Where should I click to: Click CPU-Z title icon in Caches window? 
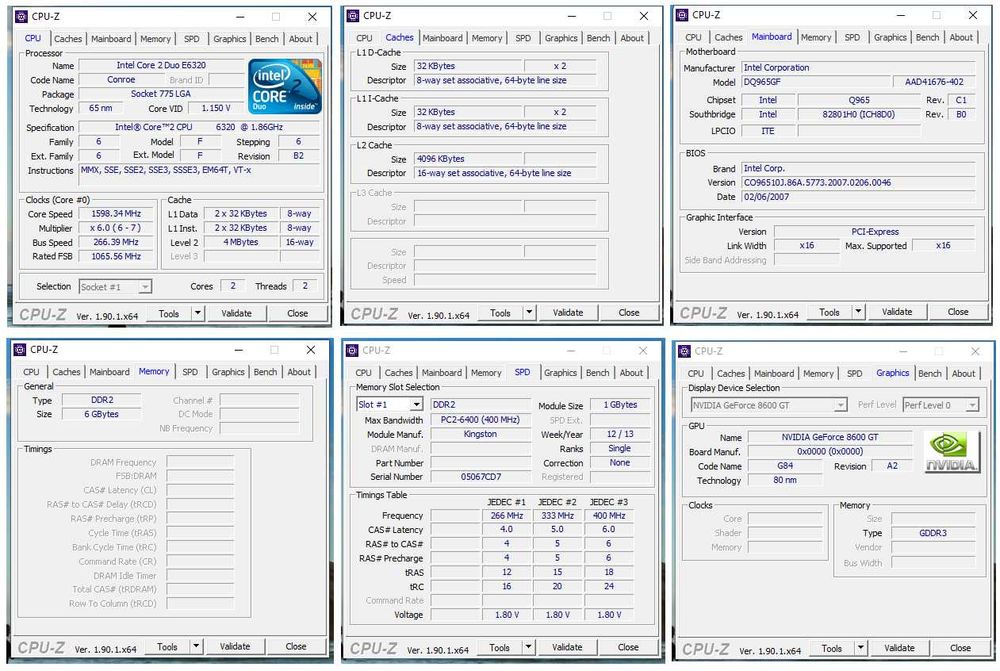[x=353, y=16]
